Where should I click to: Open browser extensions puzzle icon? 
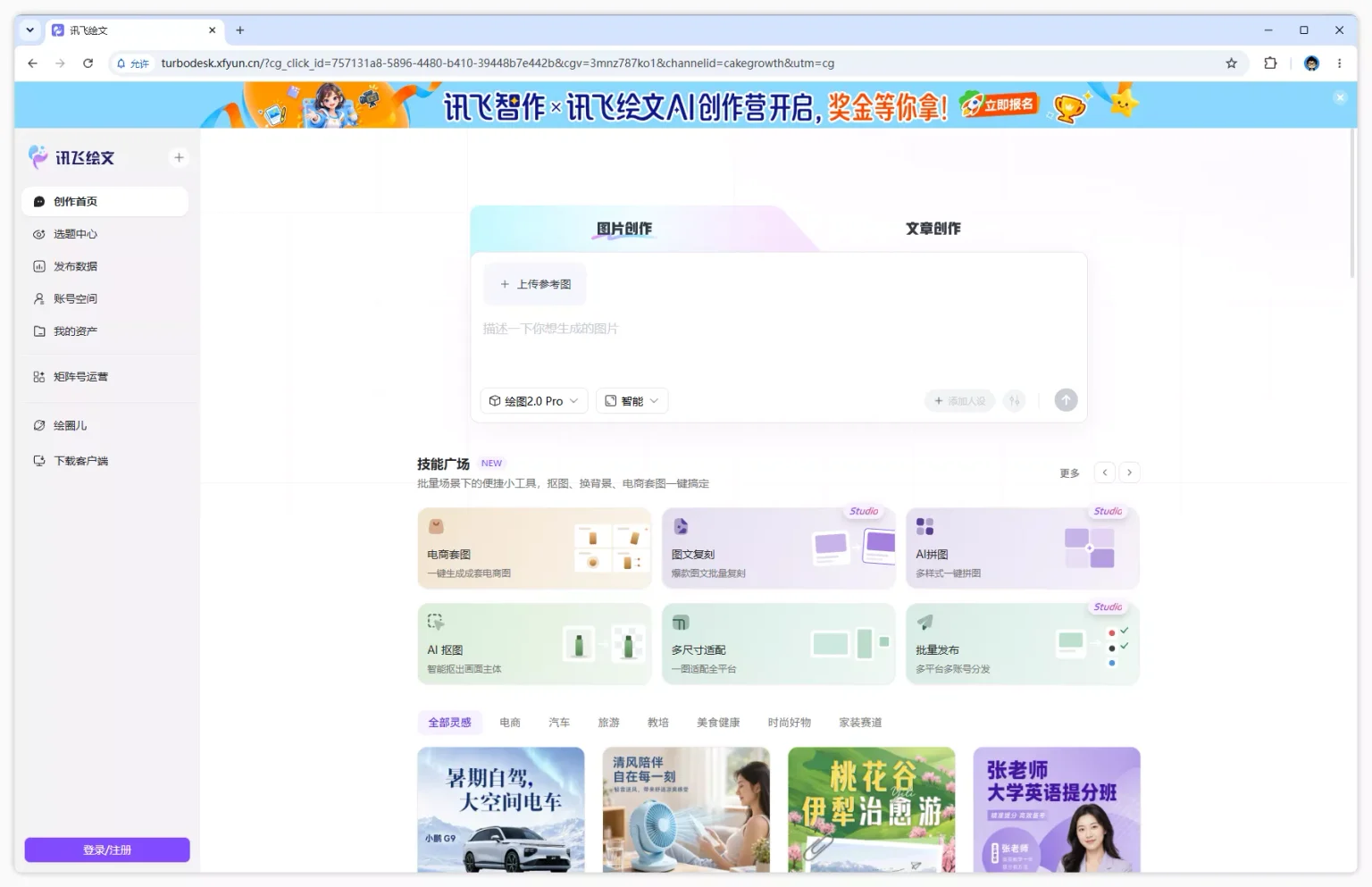[1270, 63]
